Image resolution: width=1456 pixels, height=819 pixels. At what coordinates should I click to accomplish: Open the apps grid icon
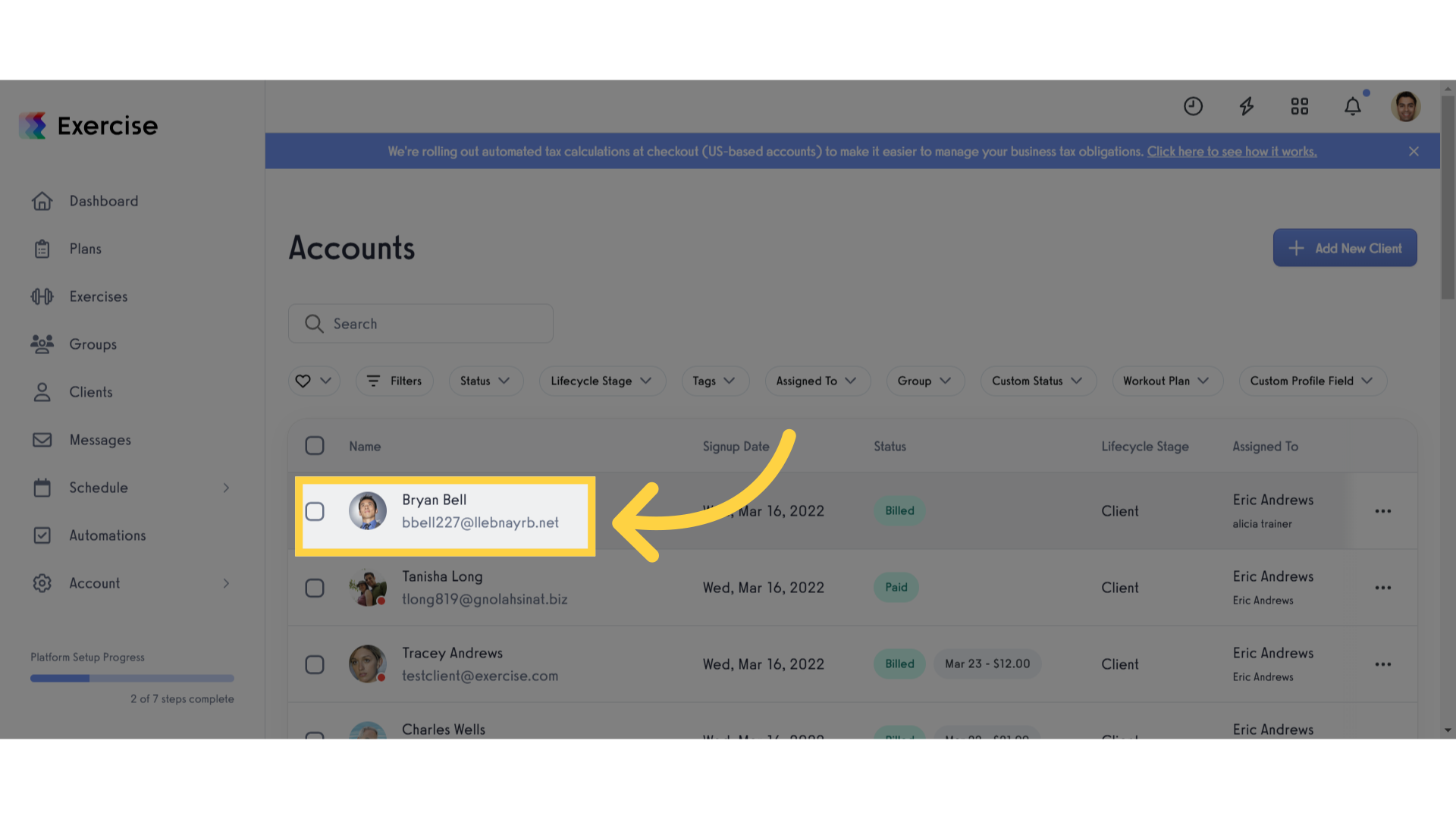(x=1299, y=106)
